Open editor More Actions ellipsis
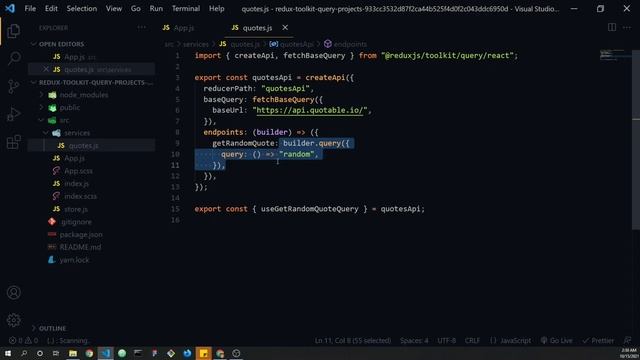 click(x=627, y=27)
